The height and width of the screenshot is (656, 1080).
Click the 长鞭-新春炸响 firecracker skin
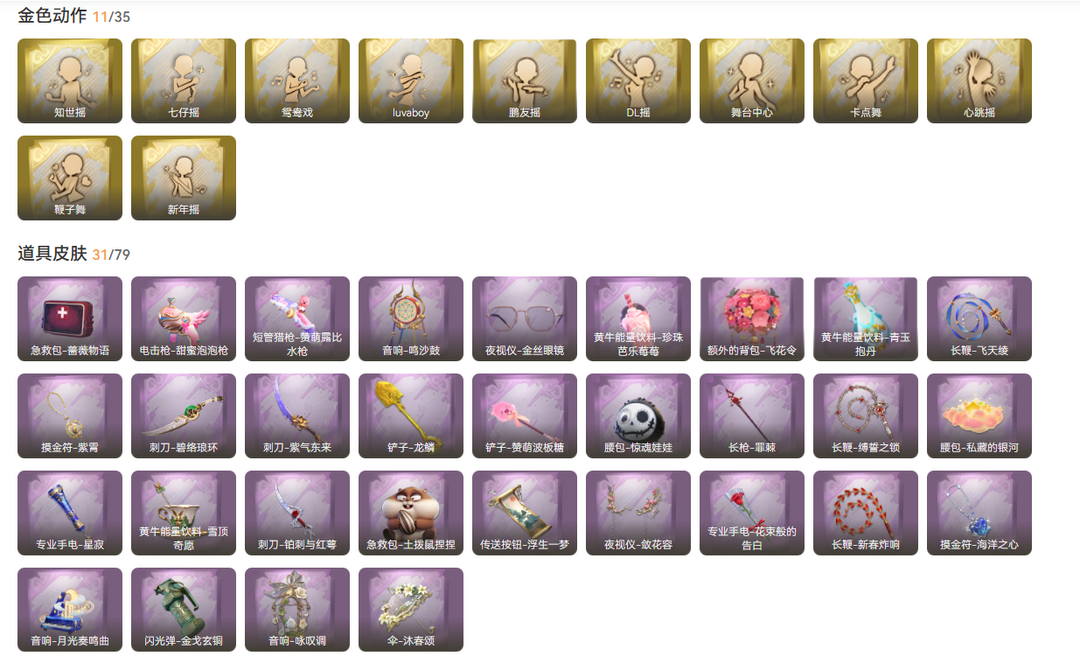(x=865, y=513)
